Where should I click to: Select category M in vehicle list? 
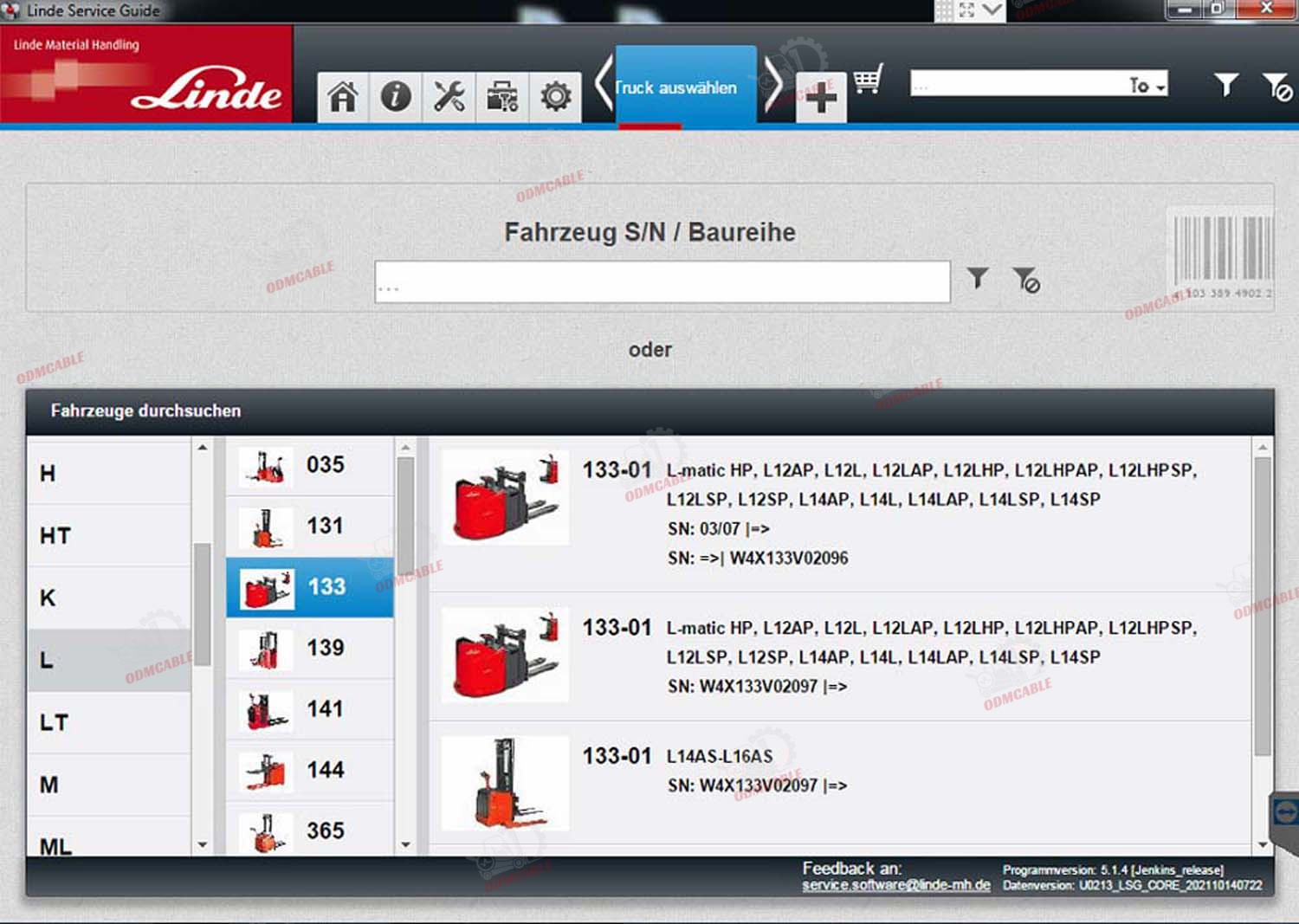109,785
